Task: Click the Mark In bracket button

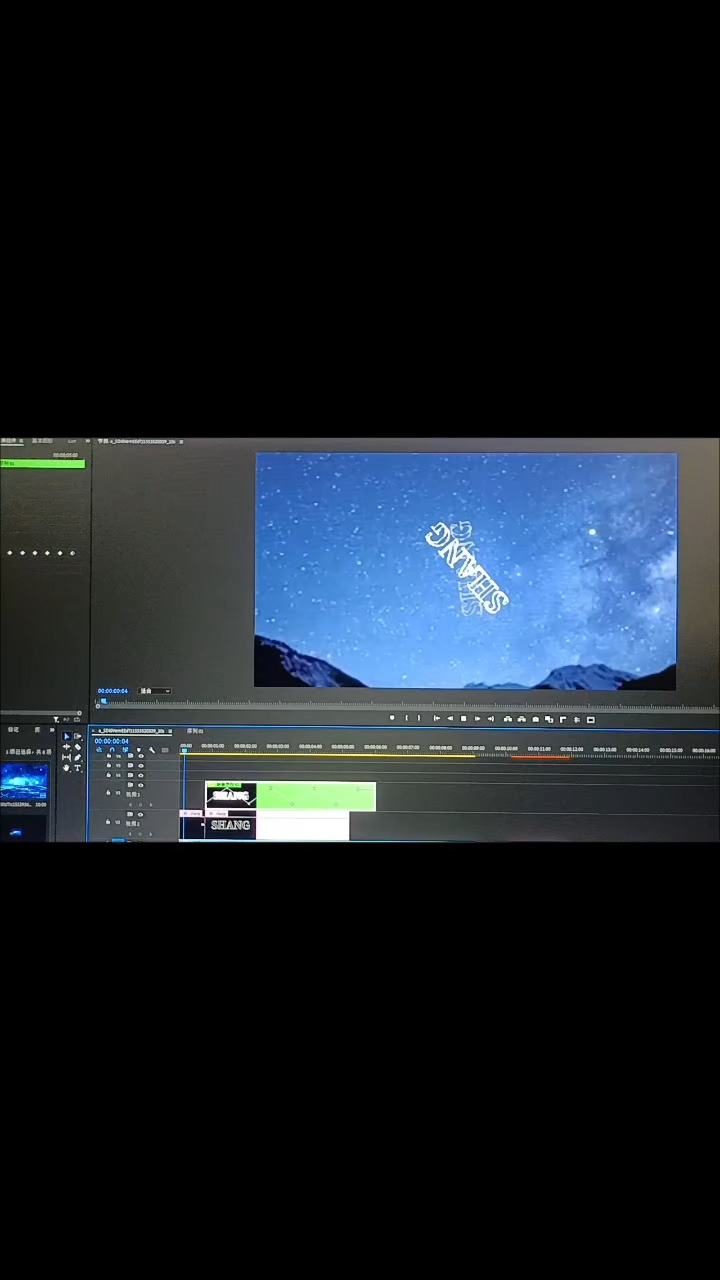Action: click(x=406, y=718)
